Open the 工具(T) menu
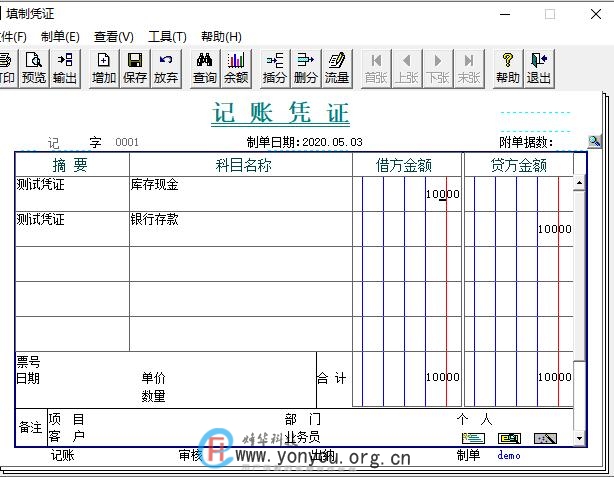The image size is (614, 477). [x=167, y=37]
